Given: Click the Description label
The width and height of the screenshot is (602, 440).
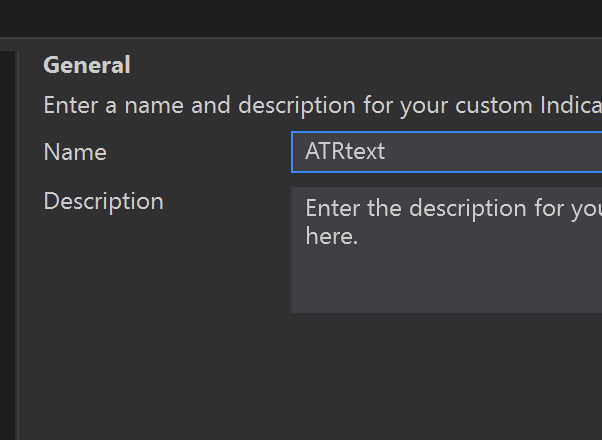Looking at the screenshot, I should pyautogui.click(x=103, y=201).
